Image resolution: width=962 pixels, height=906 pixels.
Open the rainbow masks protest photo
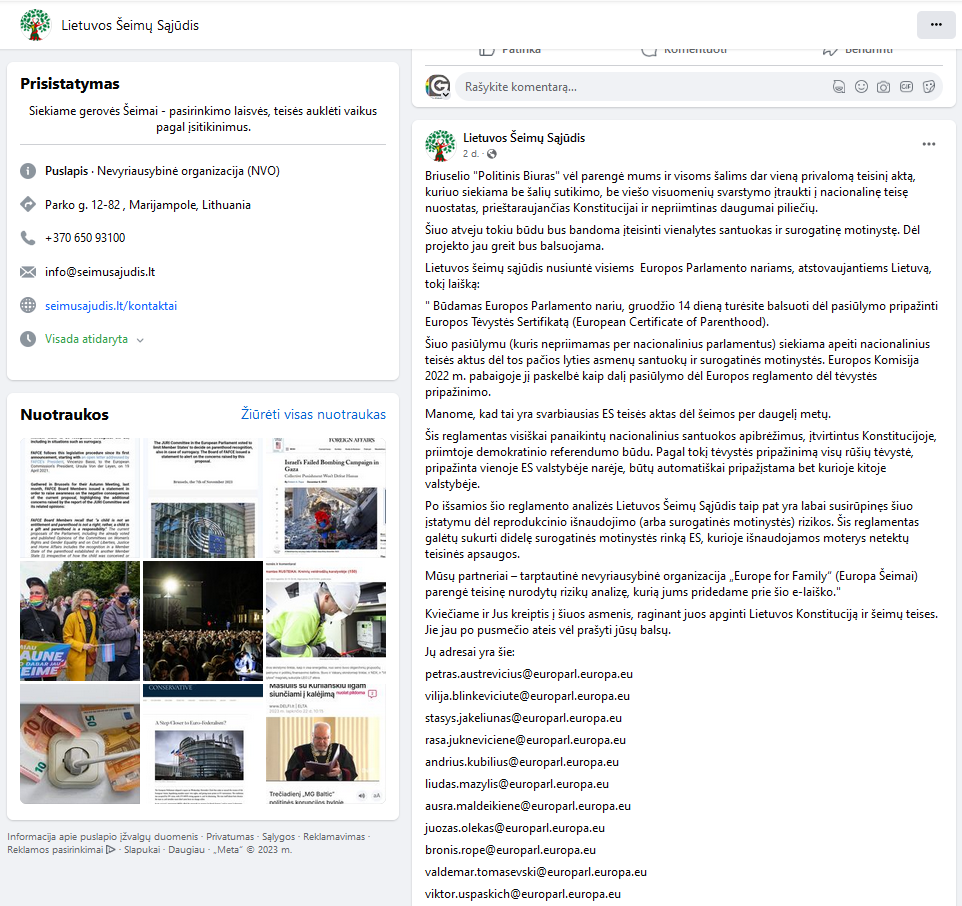pos(80,621)
